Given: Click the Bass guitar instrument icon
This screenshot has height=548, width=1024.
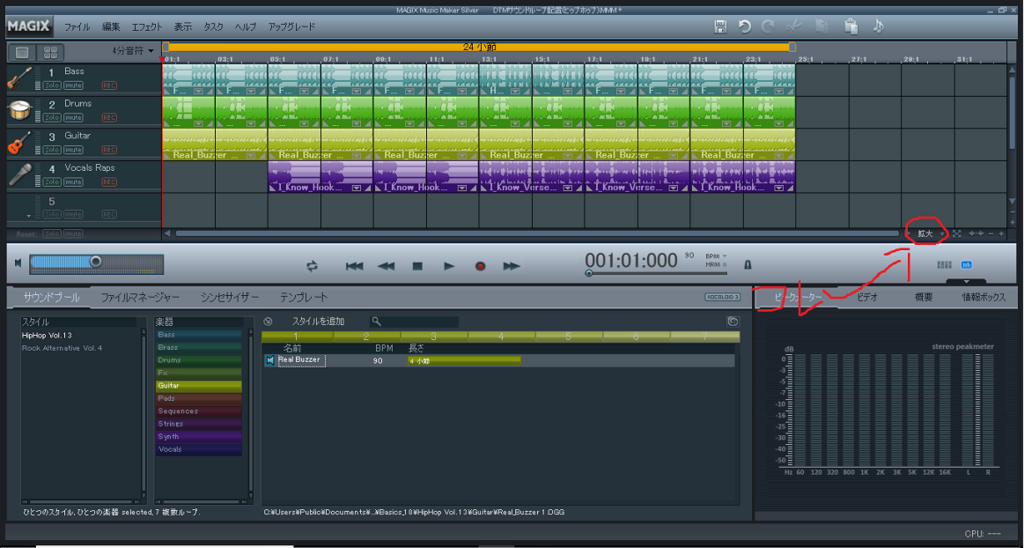Looking at the screenshot, I should point(20,79).
